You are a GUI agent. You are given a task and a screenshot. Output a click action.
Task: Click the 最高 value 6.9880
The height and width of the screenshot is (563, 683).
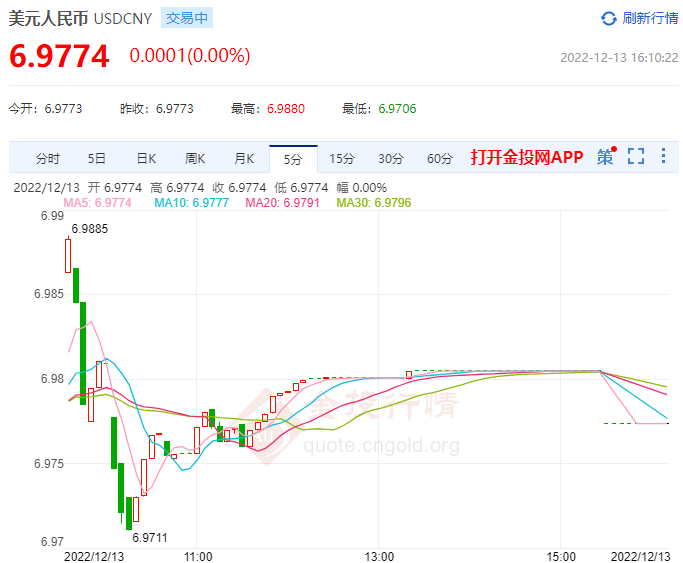(286, 108)
